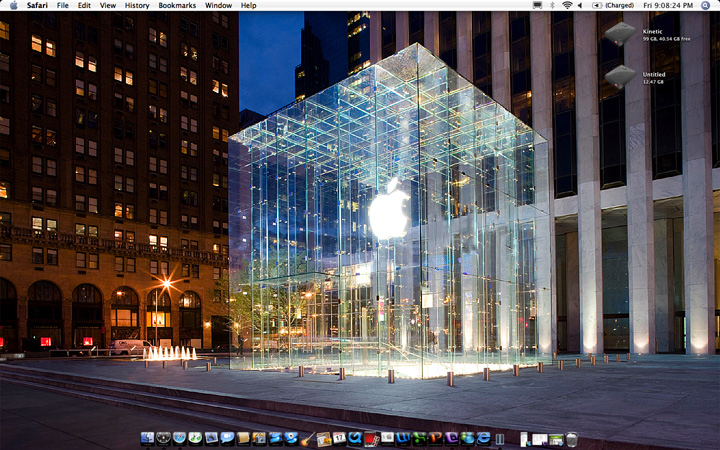
Task: Click the Bluetooth menu bar icon
Action: coord(552,5)
